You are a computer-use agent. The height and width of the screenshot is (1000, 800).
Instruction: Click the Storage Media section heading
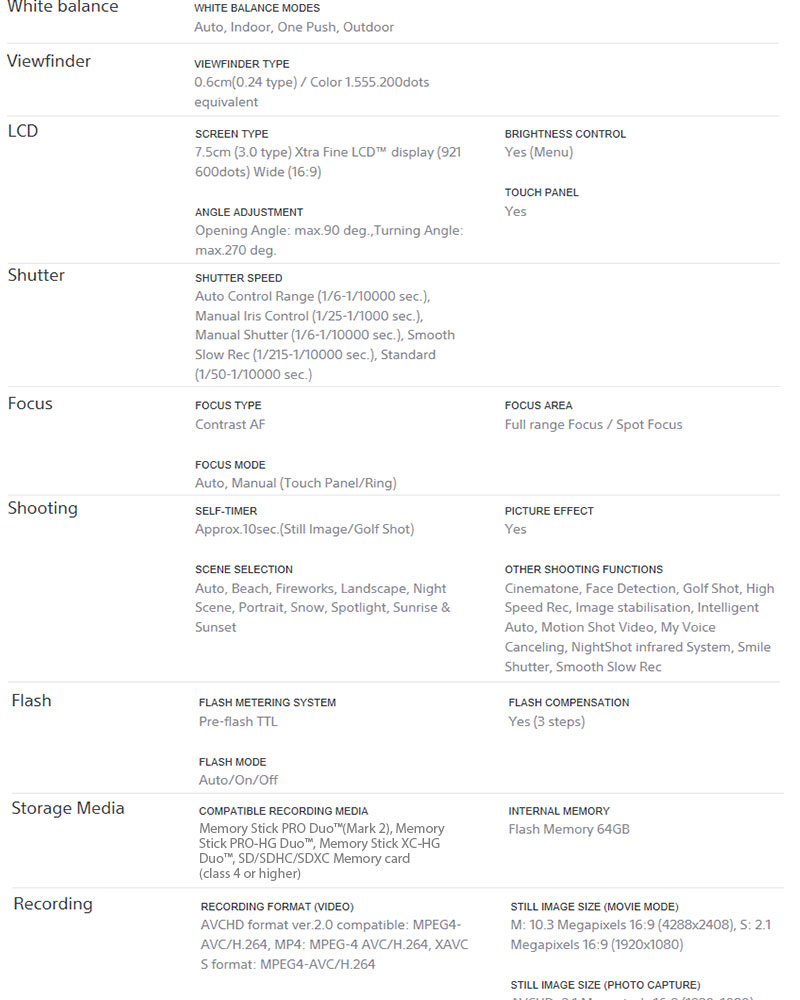[x=68, y=808]
